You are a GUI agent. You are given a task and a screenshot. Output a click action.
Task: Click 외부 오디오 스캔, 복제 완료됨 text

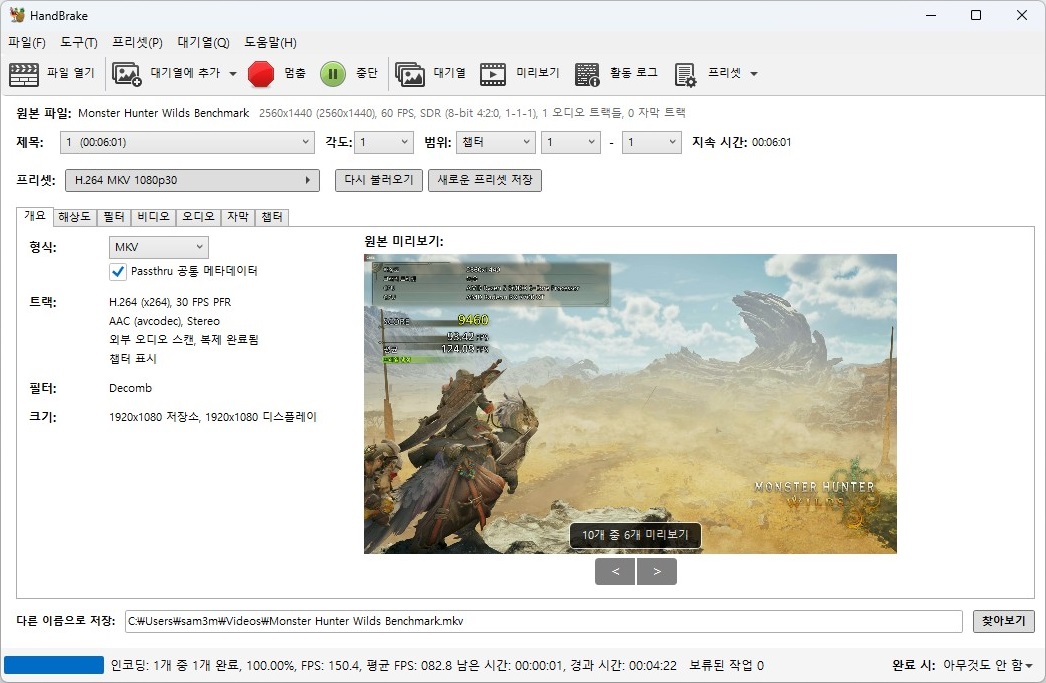click(x=183, y=339)
